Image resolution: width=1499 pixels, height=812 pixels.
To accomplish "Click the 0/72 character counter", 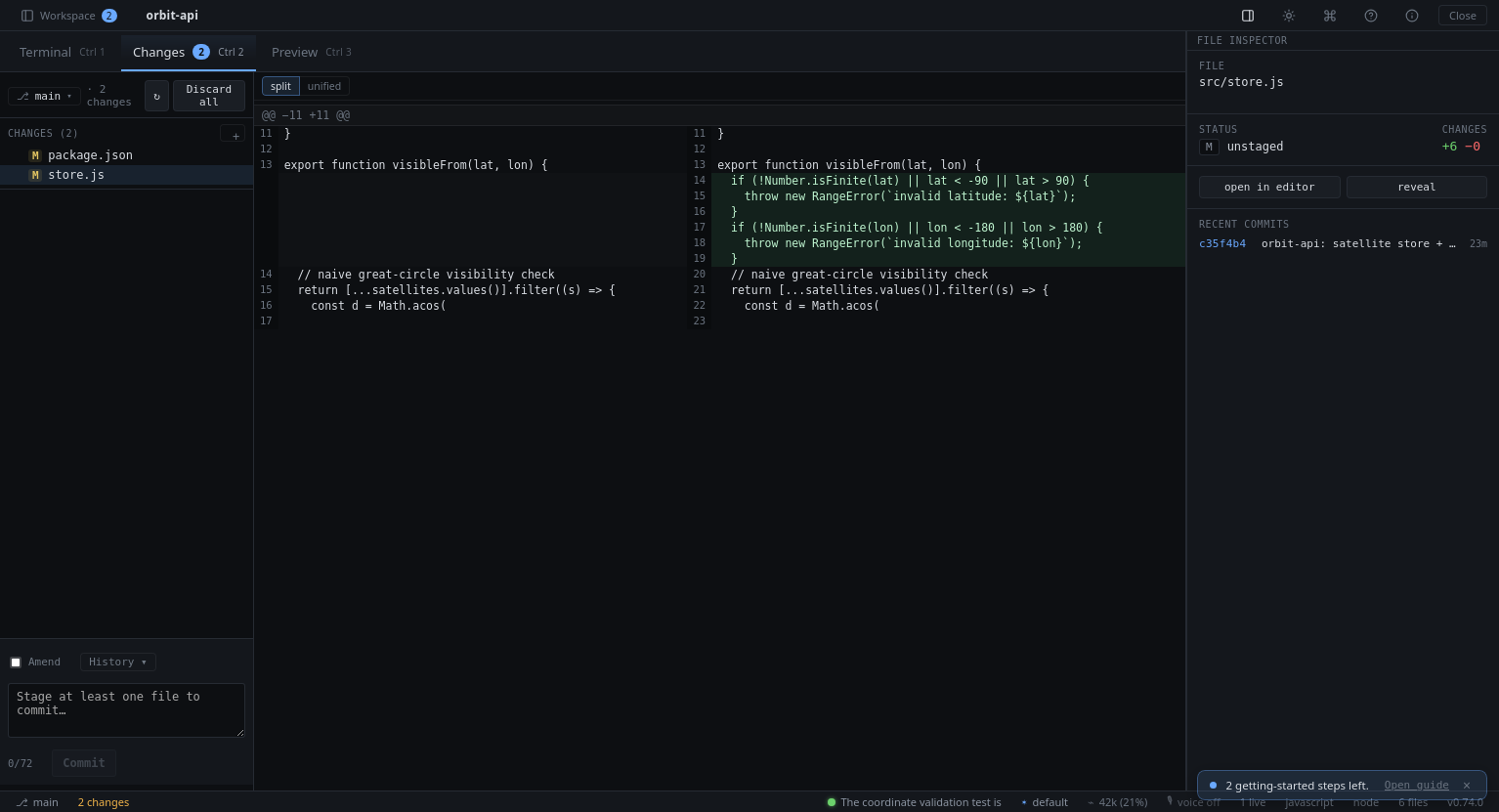I will tap(21, 764).
